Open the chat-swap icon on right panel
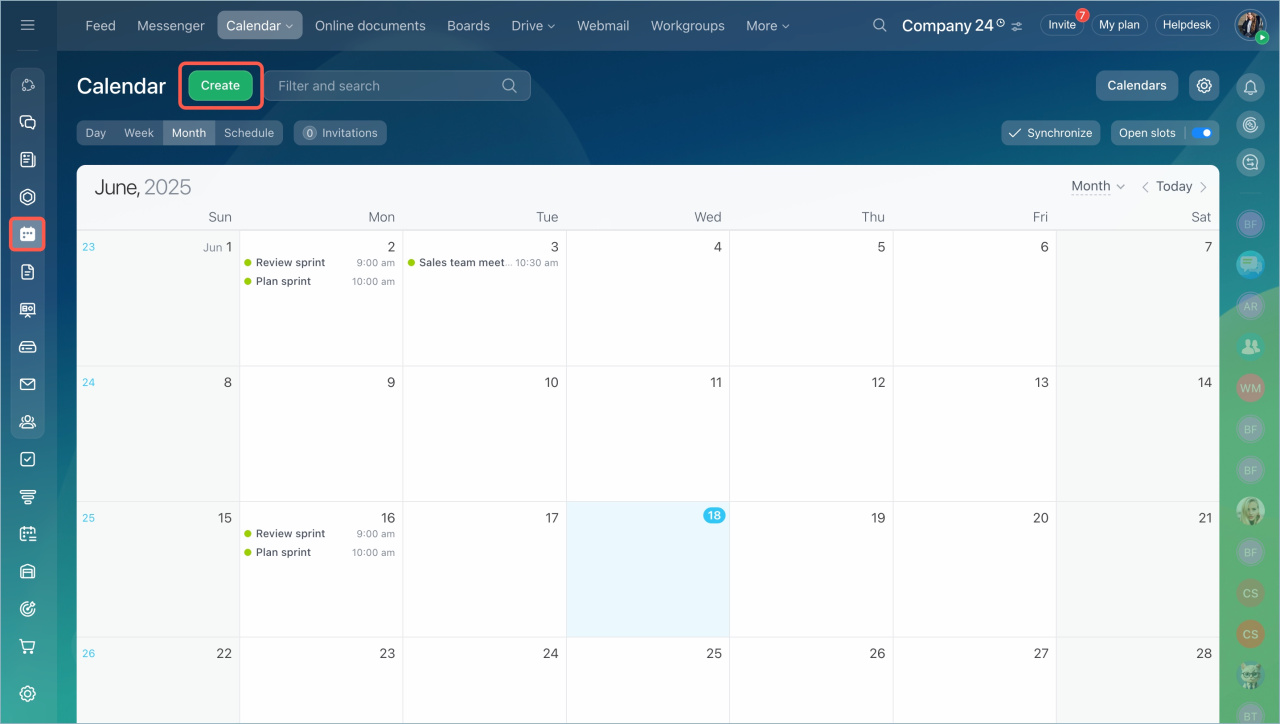This screenshot has width=1280, height=724. coord(1250,162)
